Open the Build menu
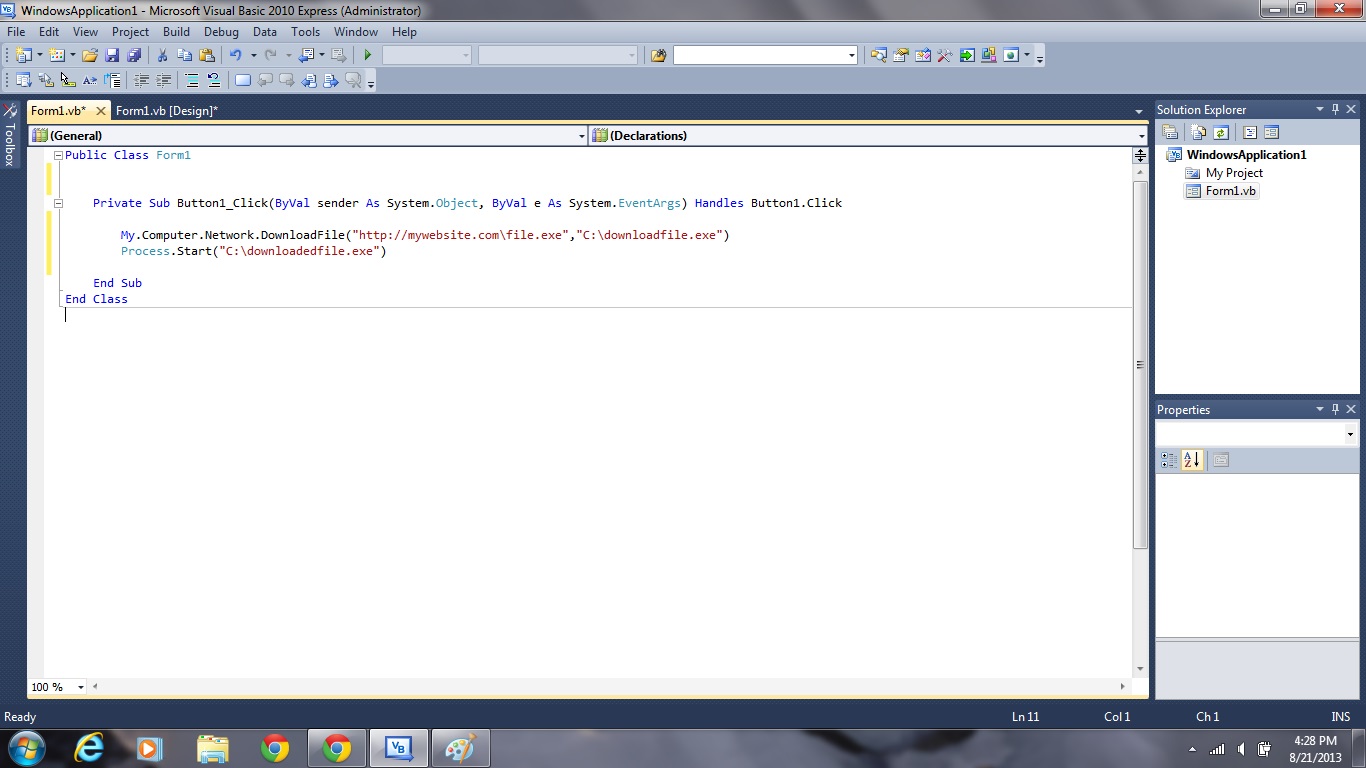The width and height of the screenshot is (1366, 768). point(176,32)
